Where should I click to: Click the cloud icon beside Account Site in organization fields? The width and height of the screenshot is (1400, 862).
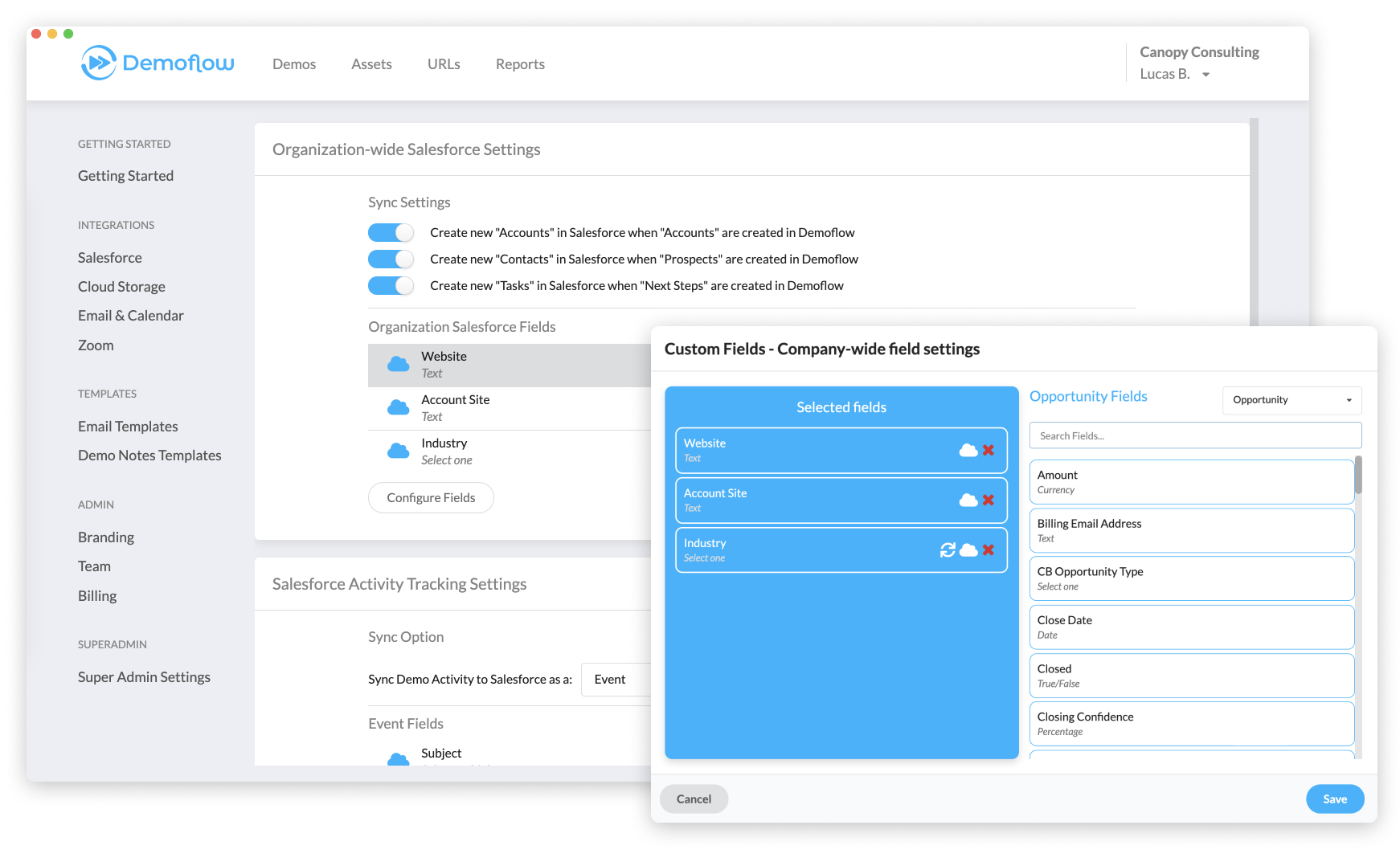point(398,407)
